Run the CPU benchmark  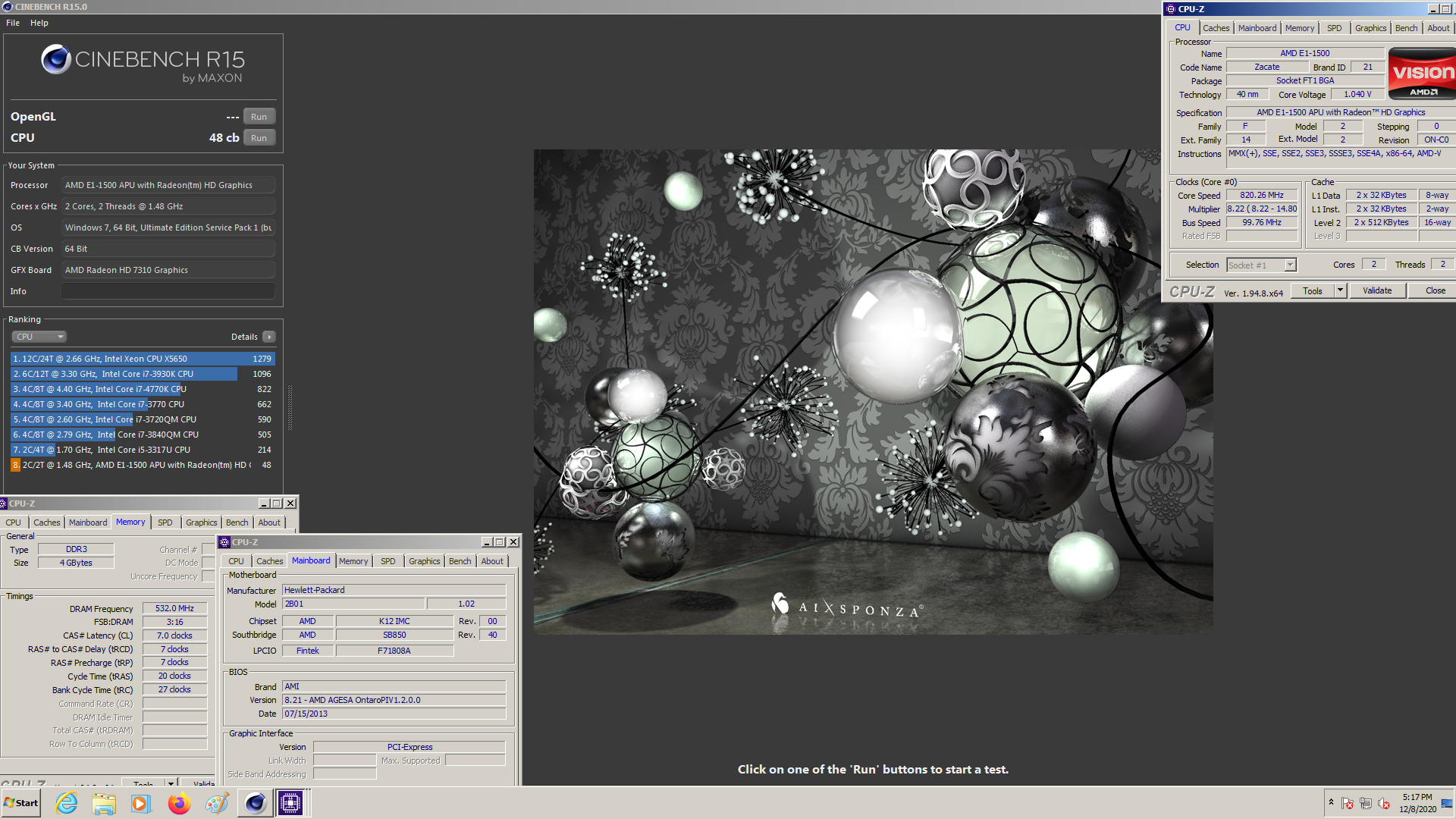click(x=259, y=138)
